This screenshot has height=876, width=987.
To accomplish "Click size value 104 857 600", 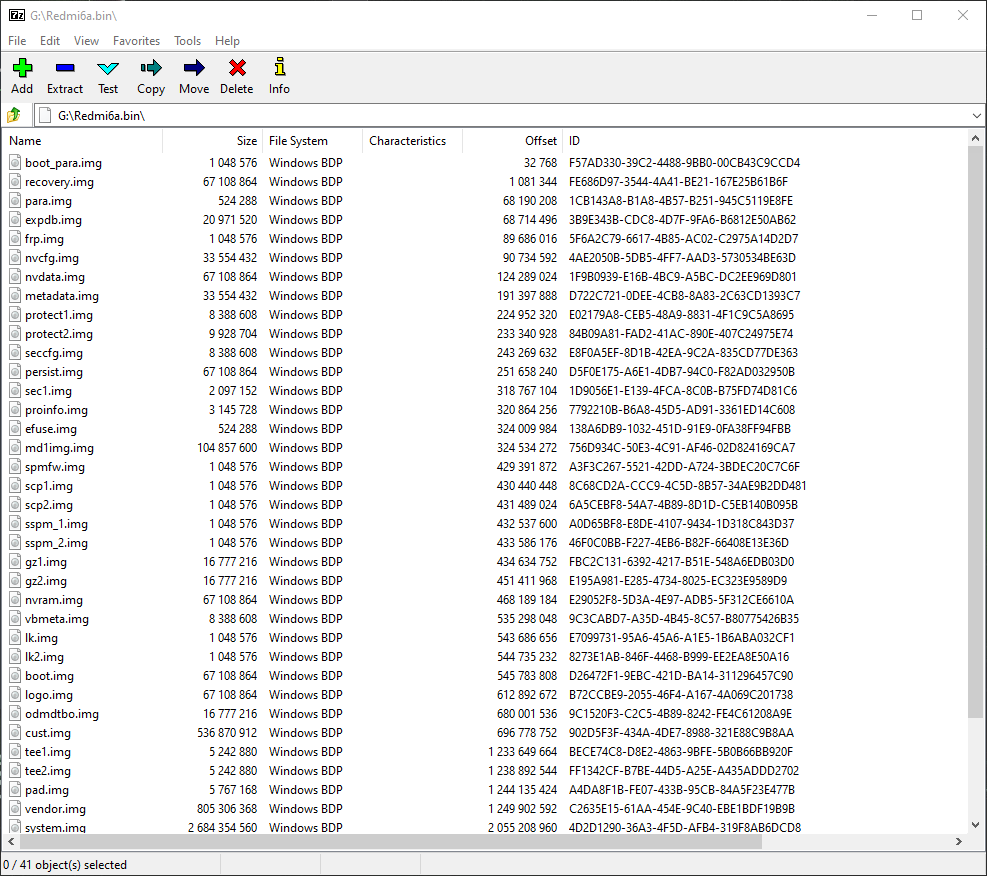I will click(227, 447).
